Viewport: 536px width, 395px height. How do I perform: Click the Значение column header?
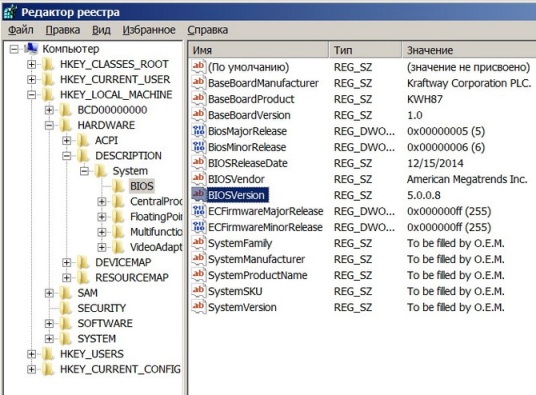(468, 50)
